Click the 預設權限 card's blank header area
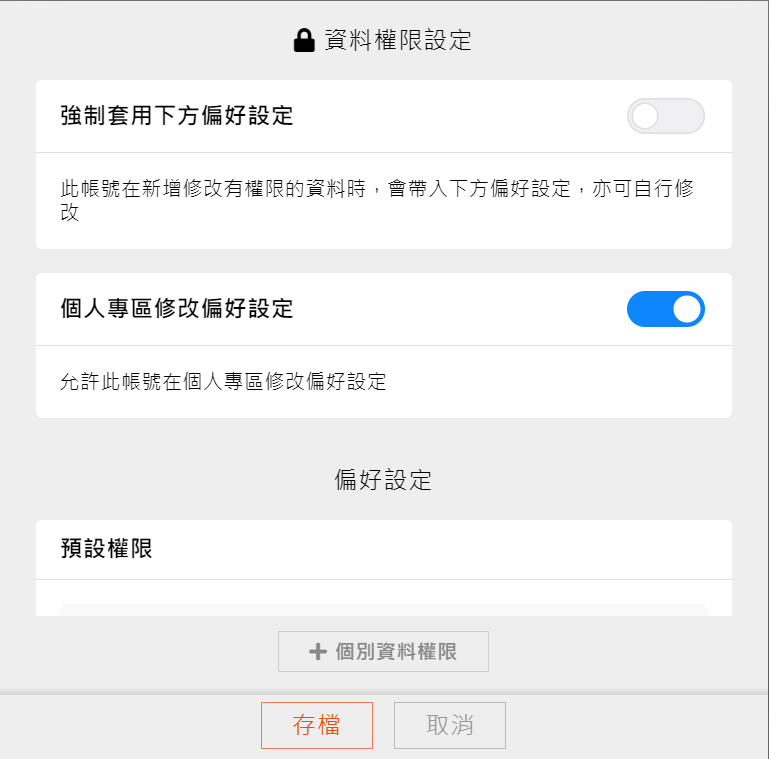Screen dimensions: 769x759 pyautogui.click(x=450, y=548)
